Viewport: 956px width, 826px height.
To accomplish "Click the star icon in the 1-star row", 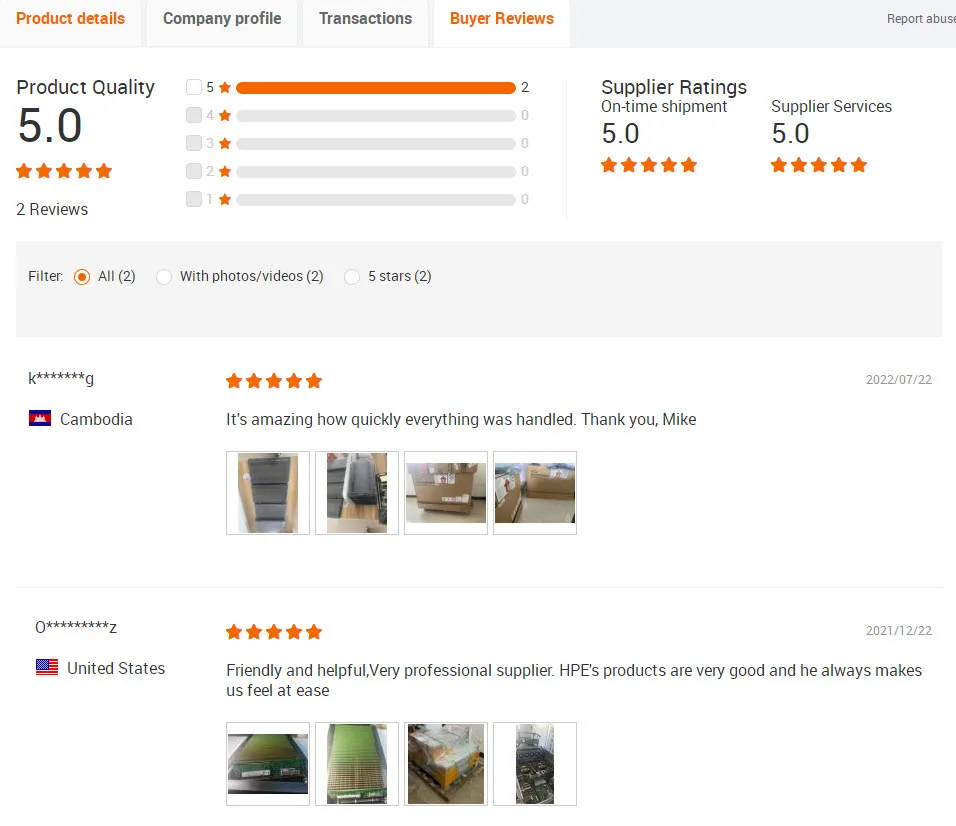I will point(224,199).
